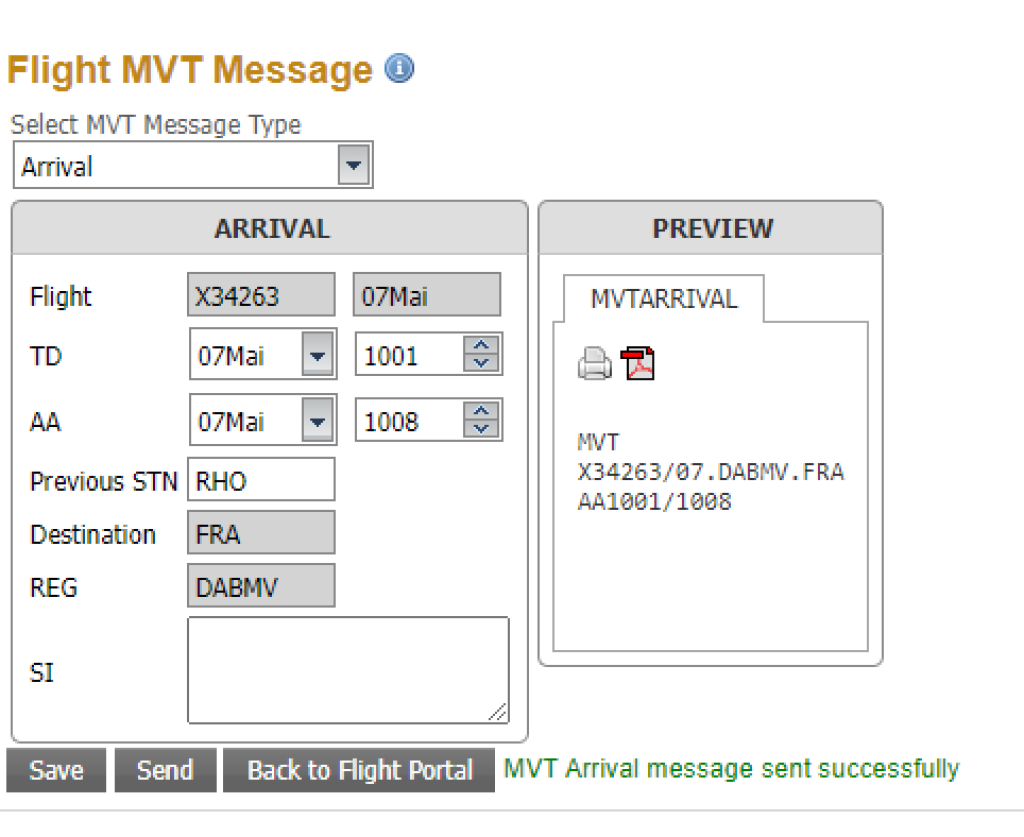Screen dimensions: 1024x837
Task: Expand the AA date dropdown
Action: click(318, 421)
